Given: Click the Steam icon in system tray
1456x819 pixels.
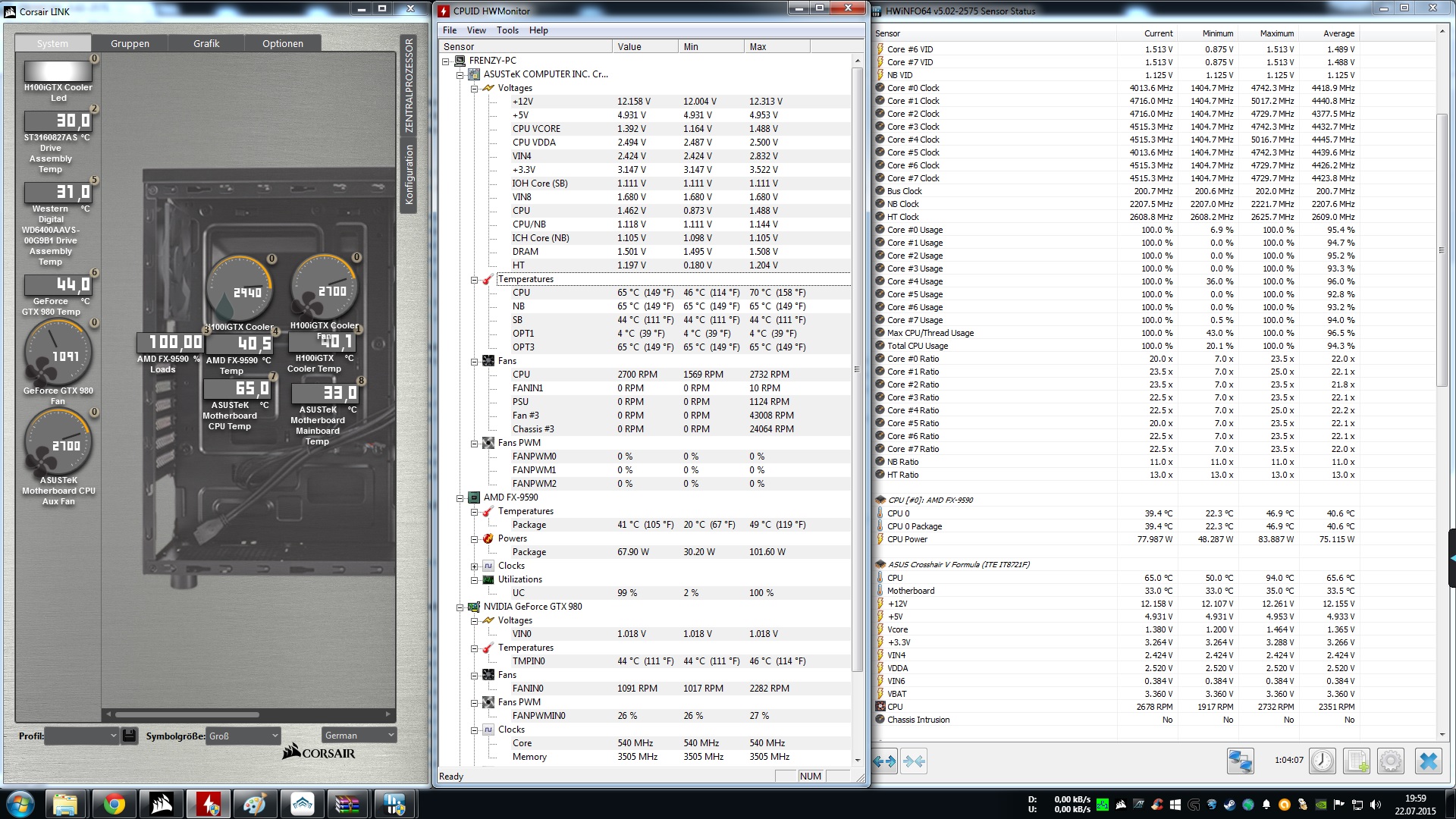Looking at the screenshot, I should click(1229, 805).
